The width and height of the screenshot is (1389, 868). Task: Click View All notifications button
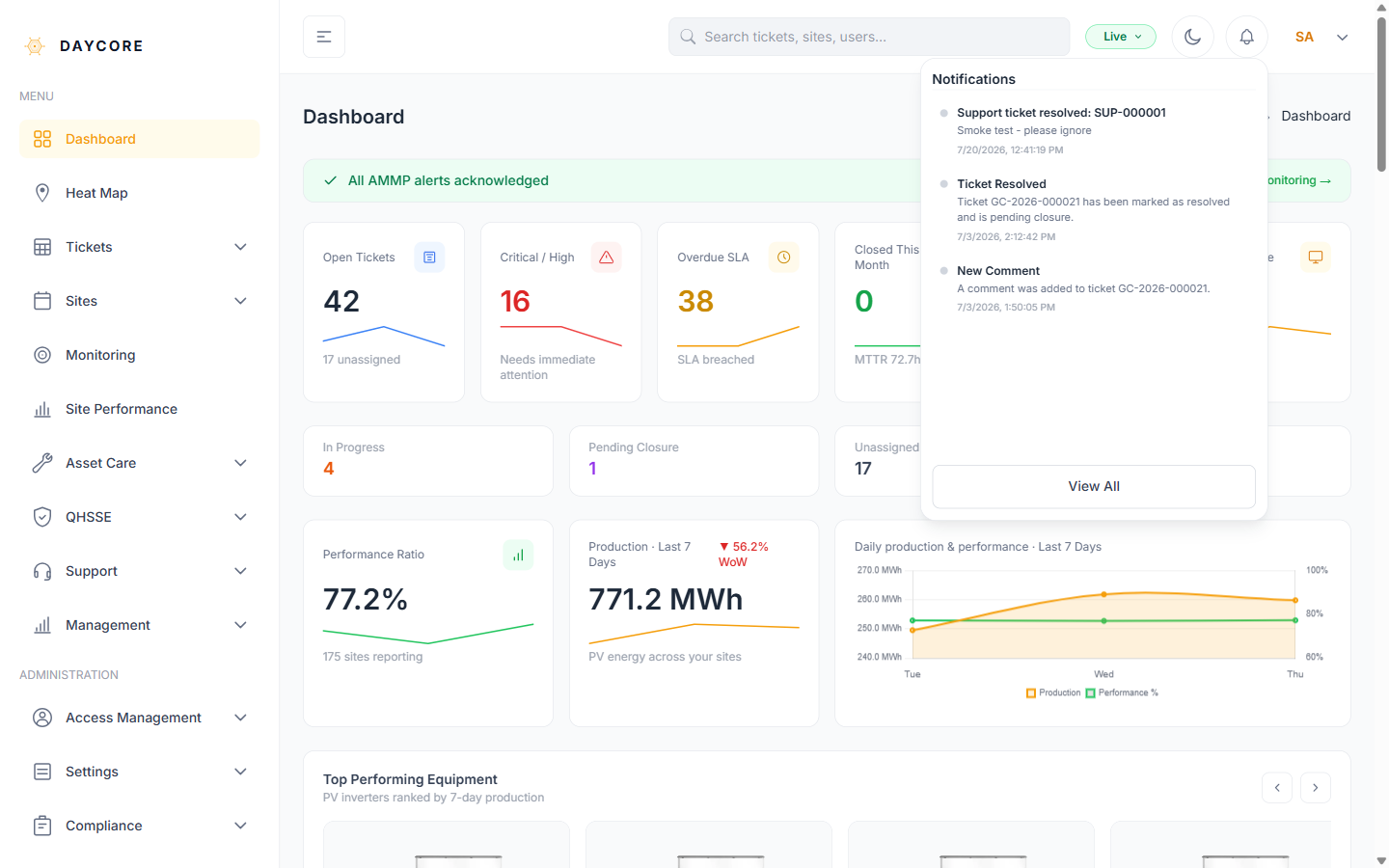tap(1094, 486)
